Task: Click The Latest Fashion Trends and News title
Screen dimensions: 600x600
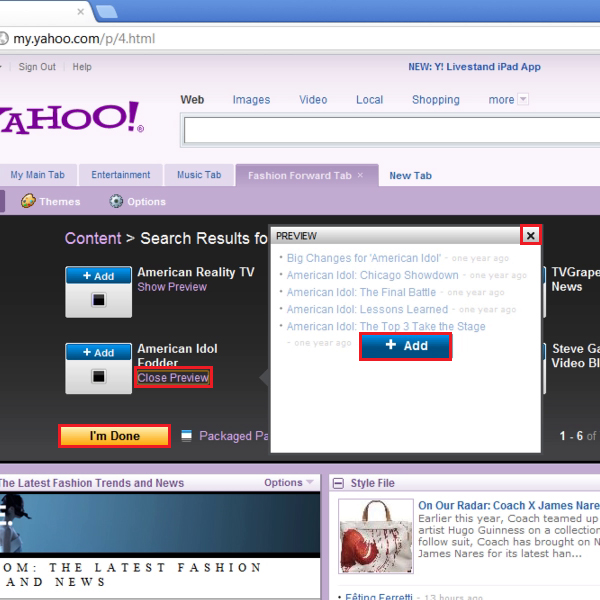Action: click(x=92, y=483)
